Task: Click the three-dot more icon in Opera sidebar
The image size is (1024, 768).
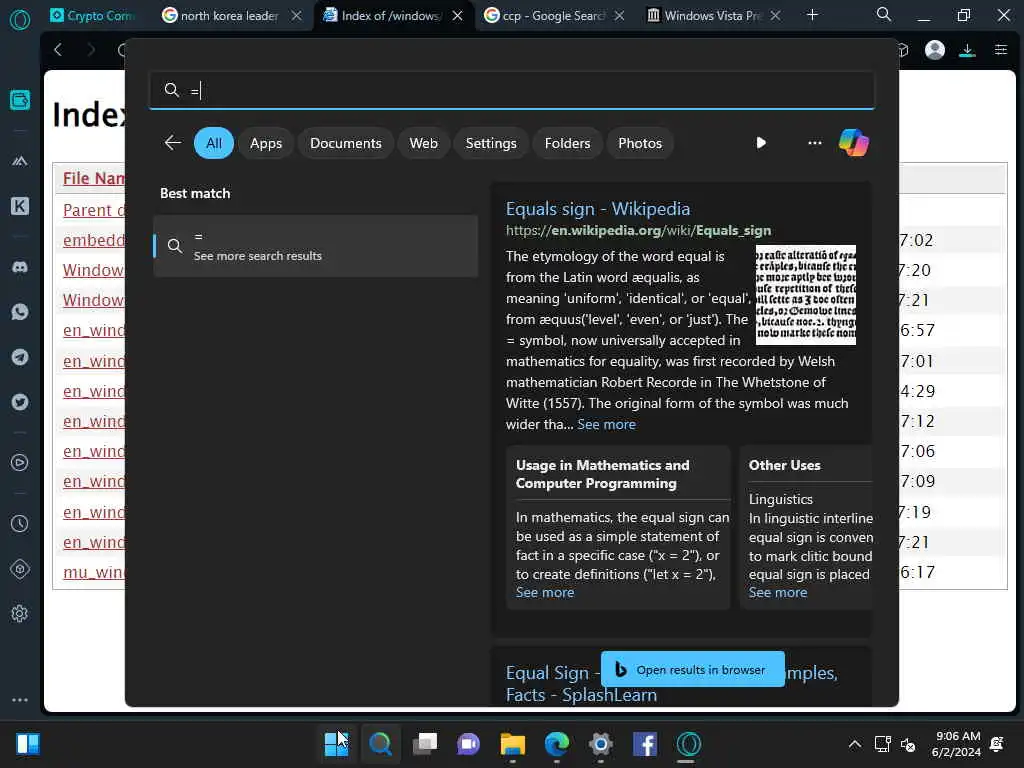Action: click(20, 699)
